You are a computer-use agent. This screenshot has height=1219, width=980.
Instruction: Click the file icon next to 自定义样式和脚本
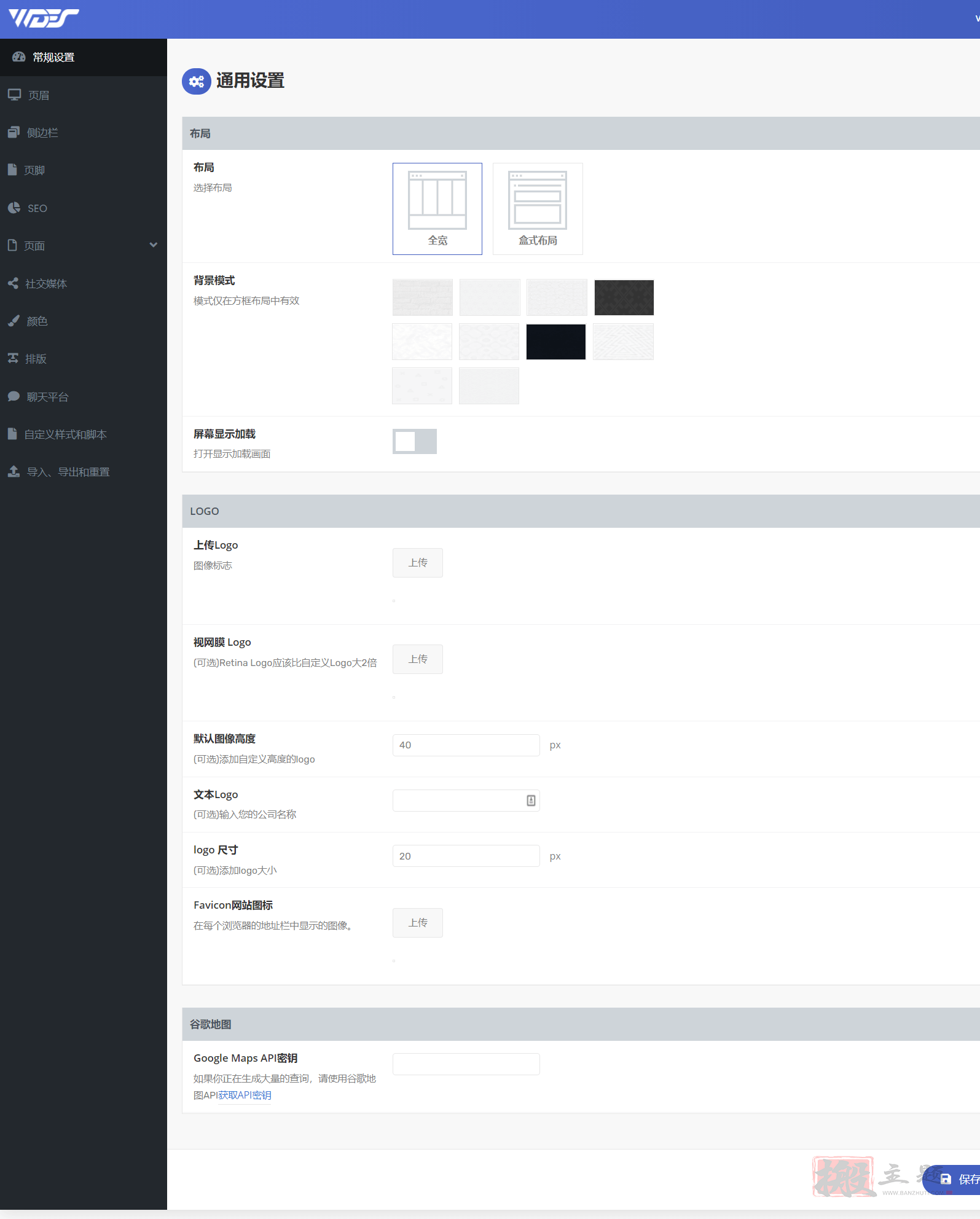[x=12, y=434]
